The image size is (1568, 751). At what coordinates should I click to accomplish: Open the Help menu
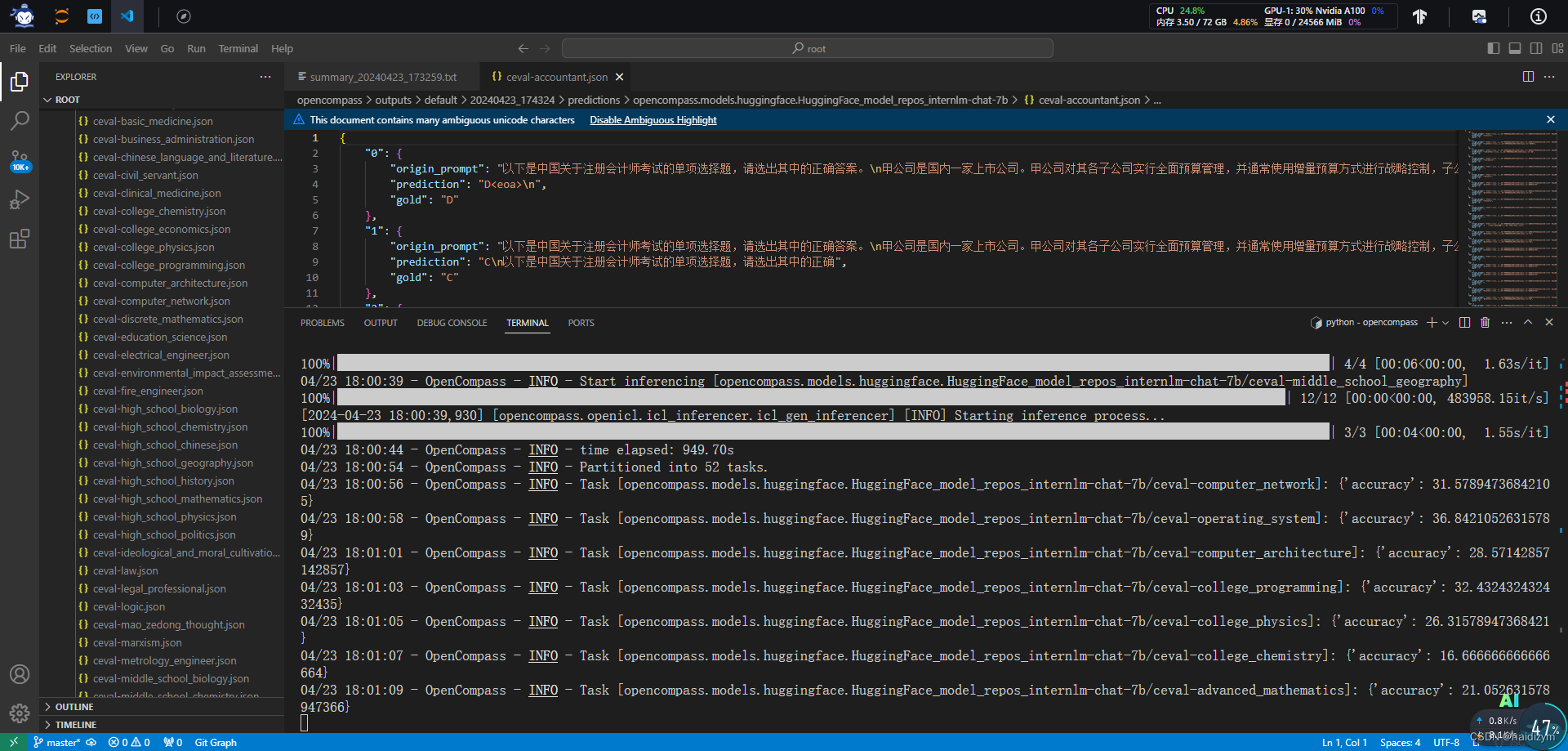[x=282, y=48]
